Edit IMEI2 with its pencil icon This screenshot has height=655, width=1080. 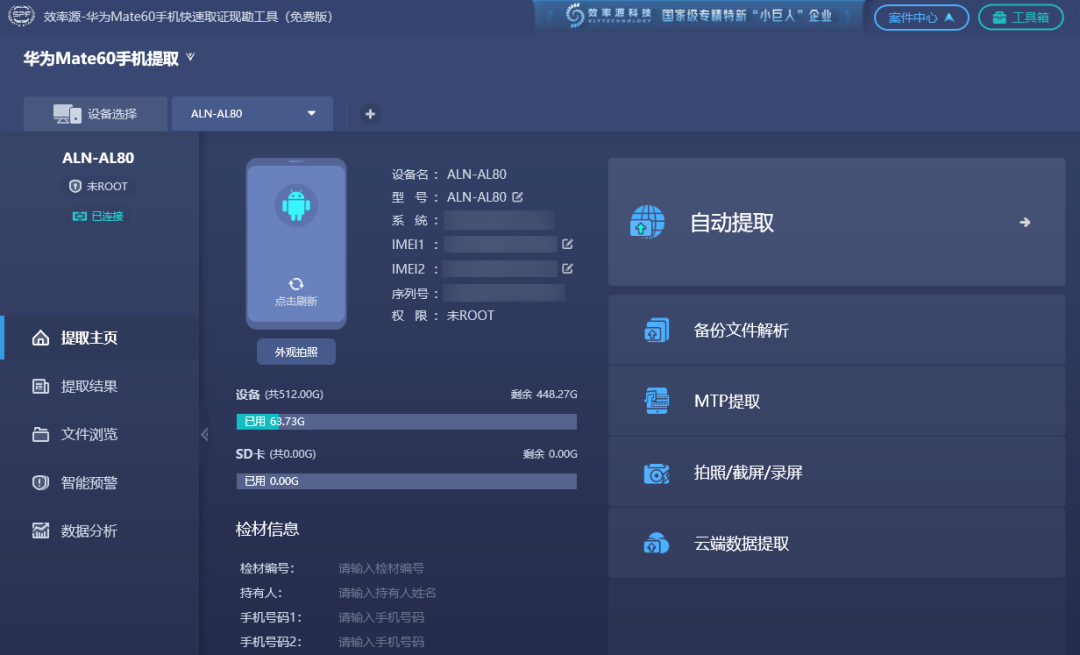tap(568, 269)
